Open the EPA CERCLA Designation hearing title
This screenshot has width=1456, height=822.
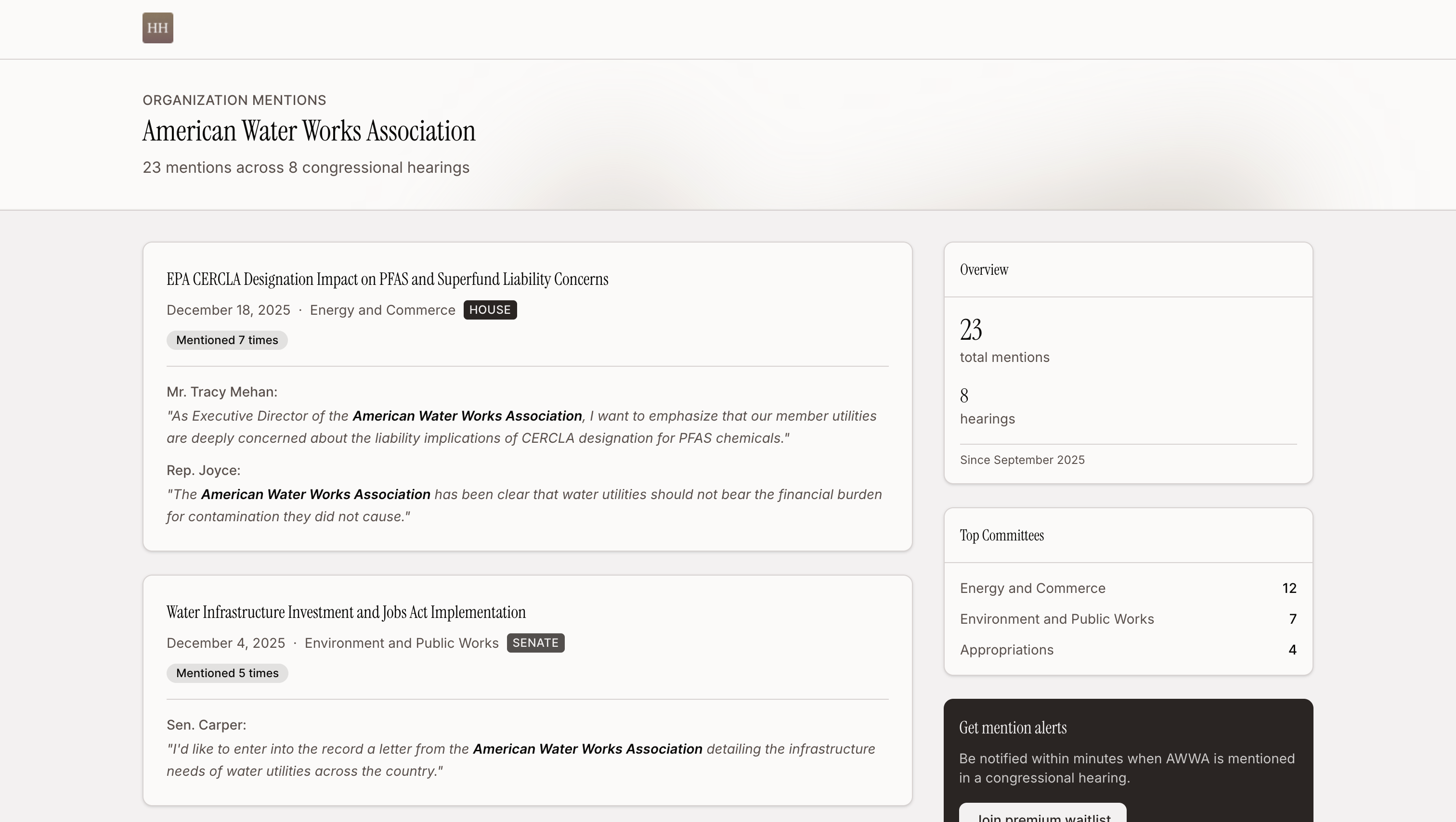pos(387,279)
